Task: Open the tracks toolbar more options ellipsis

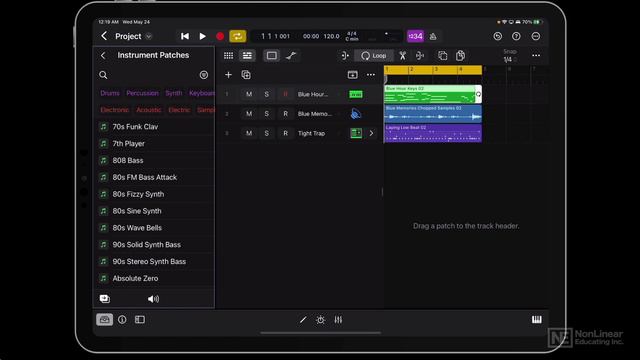Action: click(x=536, y=56)
